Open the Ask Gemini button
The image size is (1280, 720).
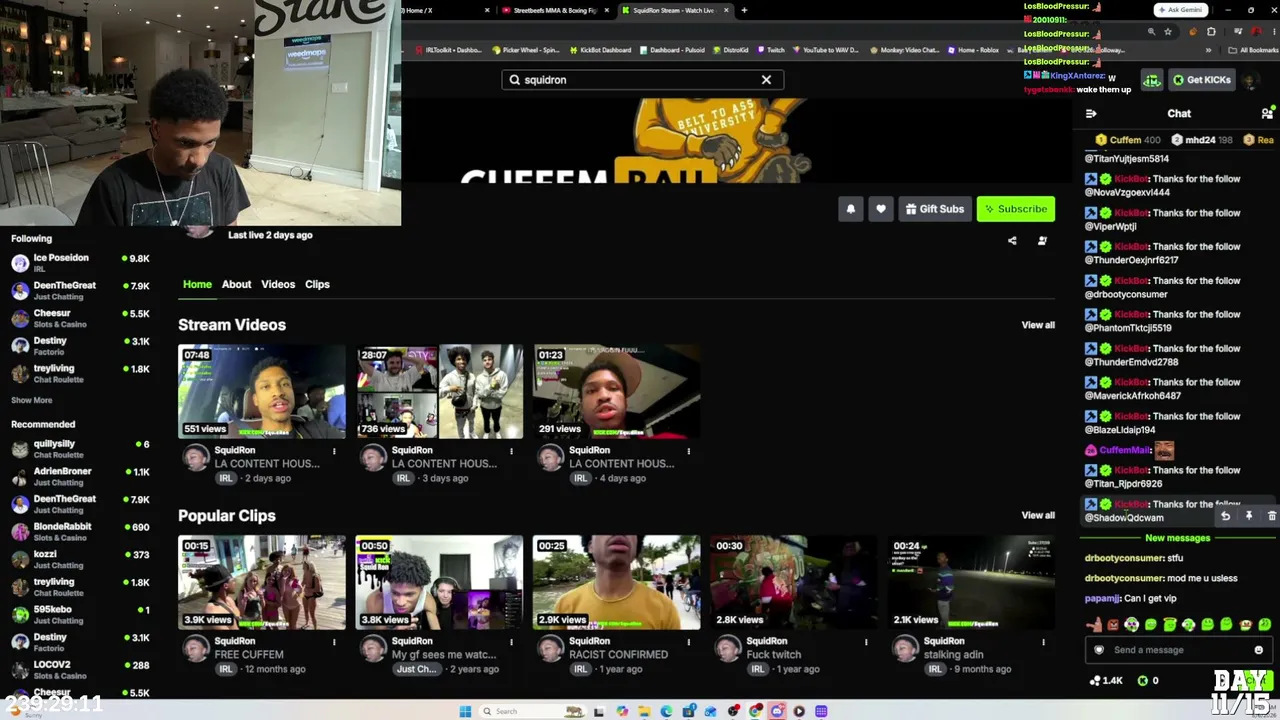click(1181, 10)
